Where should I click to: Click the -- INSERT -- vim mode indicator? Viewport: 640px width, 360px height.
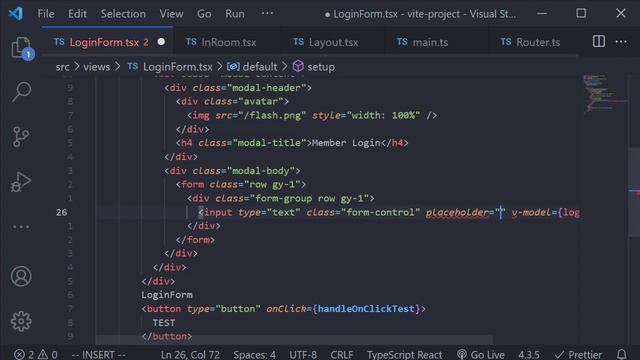(98, 354)
